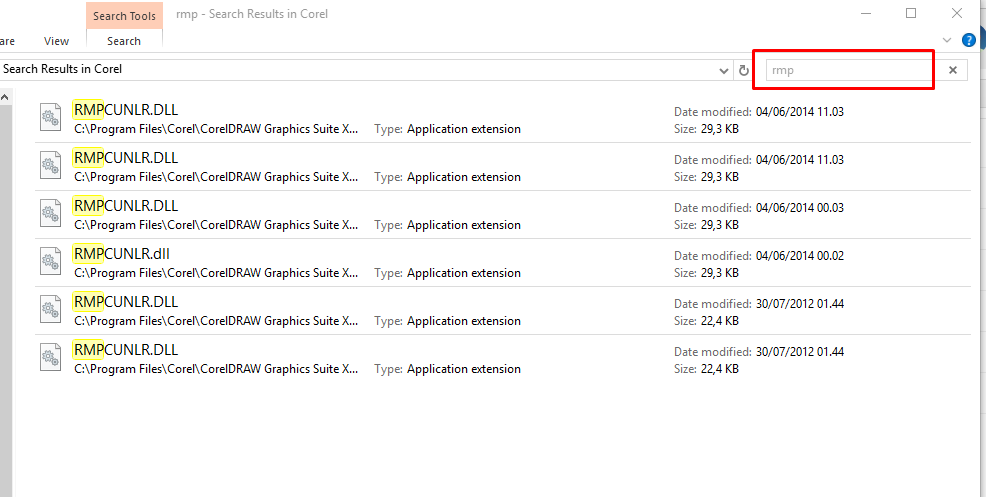The height and width of the screenshot is (497, 986).
Task: Click the search box containing rmp
Action: coord(850,70)
